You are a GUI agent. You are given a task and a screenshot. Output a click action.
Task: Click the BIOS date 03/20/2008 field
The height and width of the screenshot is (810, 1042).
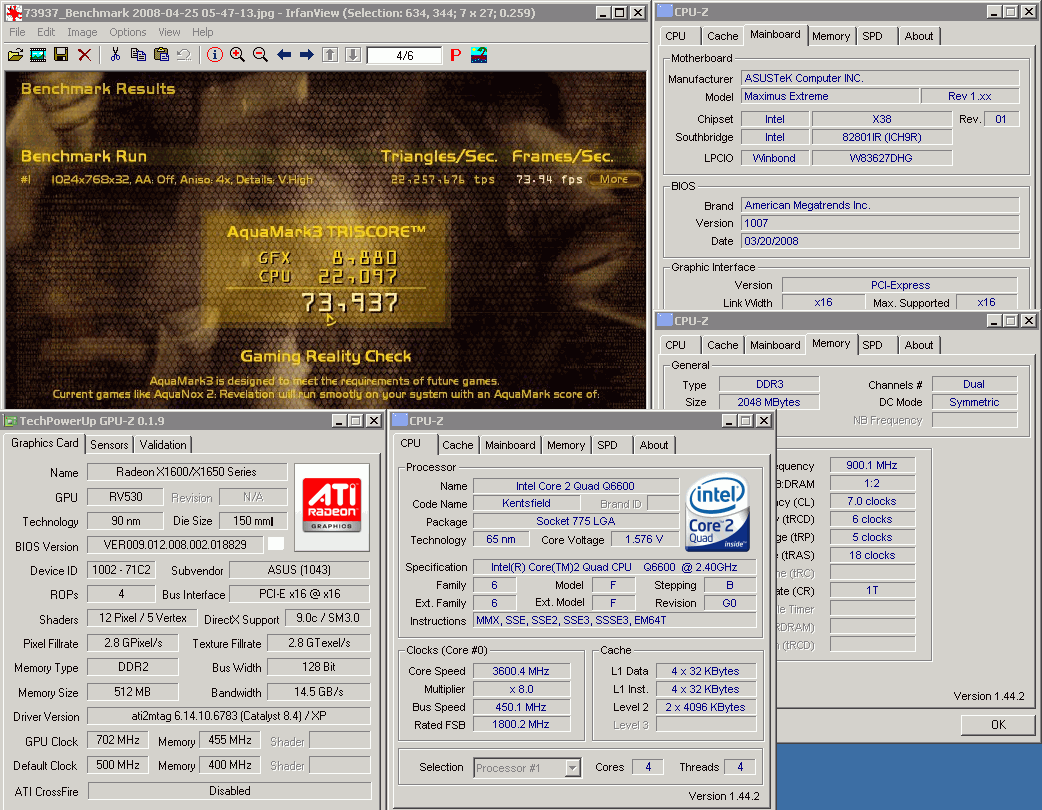point(880,241)
